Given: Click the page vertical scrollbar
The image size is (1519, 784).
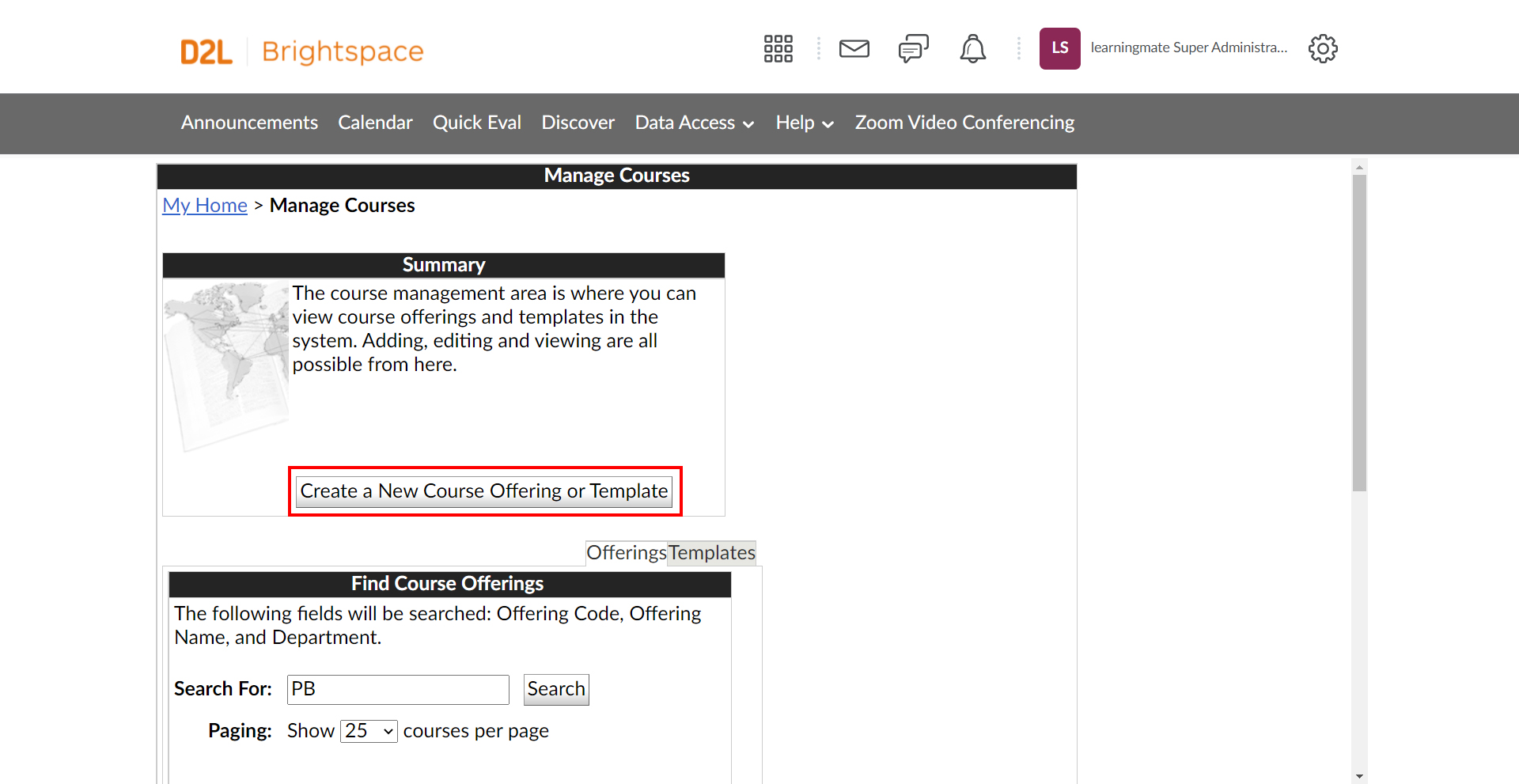Looking at the screenshot, I should point(1359,332).
